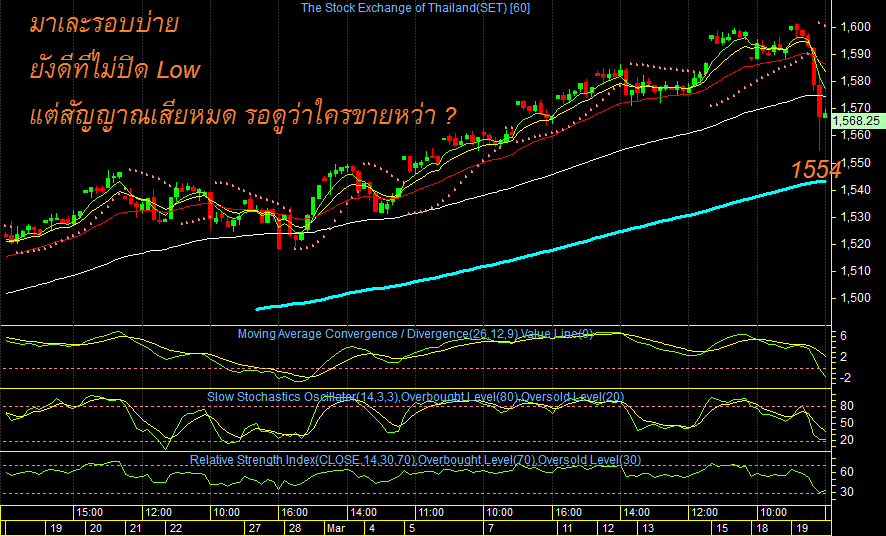Click the 1,500 price axis label
Image resolution: width=886 pixels, height=536 pixels.
(x=855, y=298)
